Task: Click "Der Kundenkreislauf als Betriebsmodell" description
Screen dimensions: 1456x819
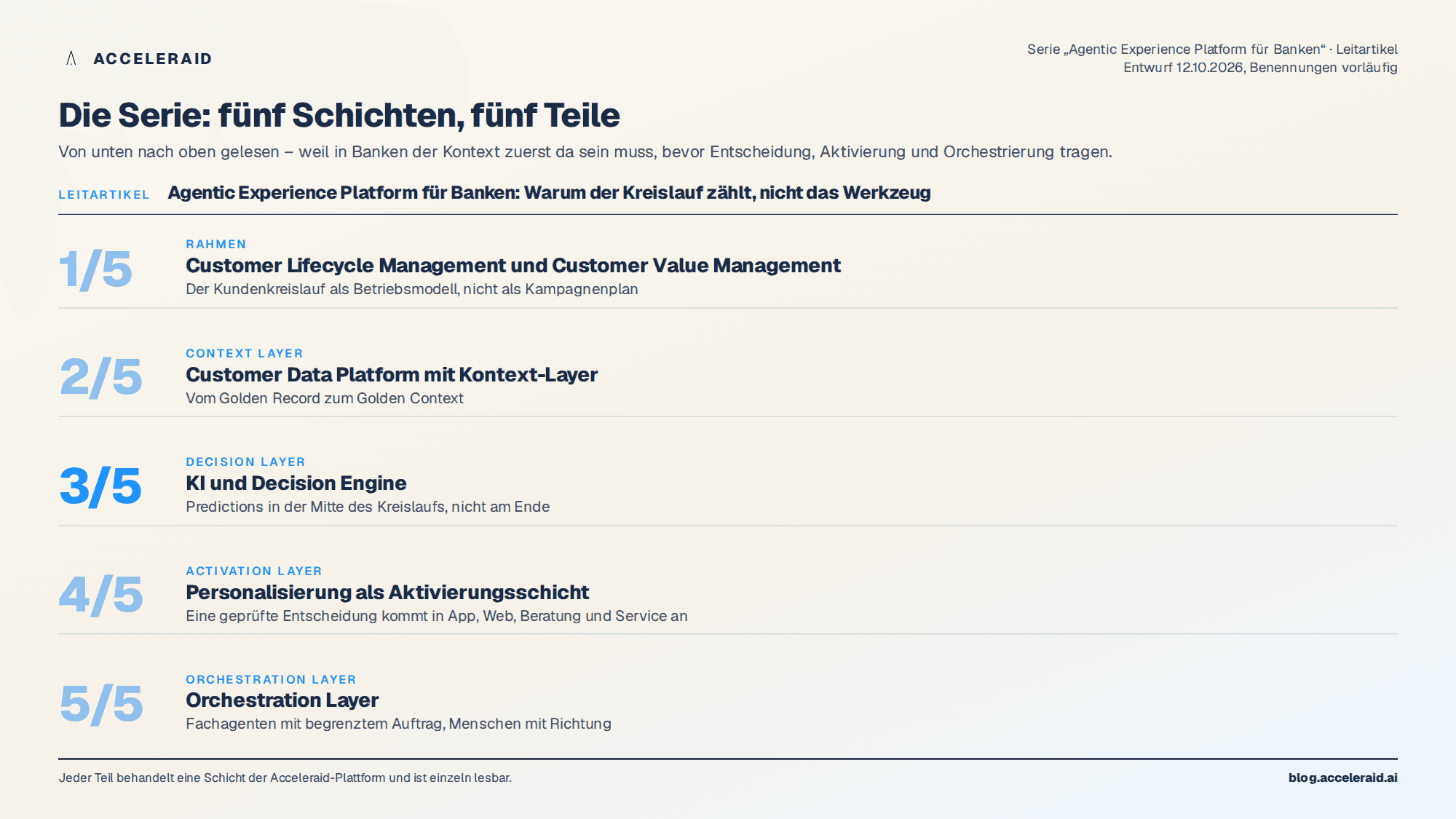Action: (x=412, y=289)
